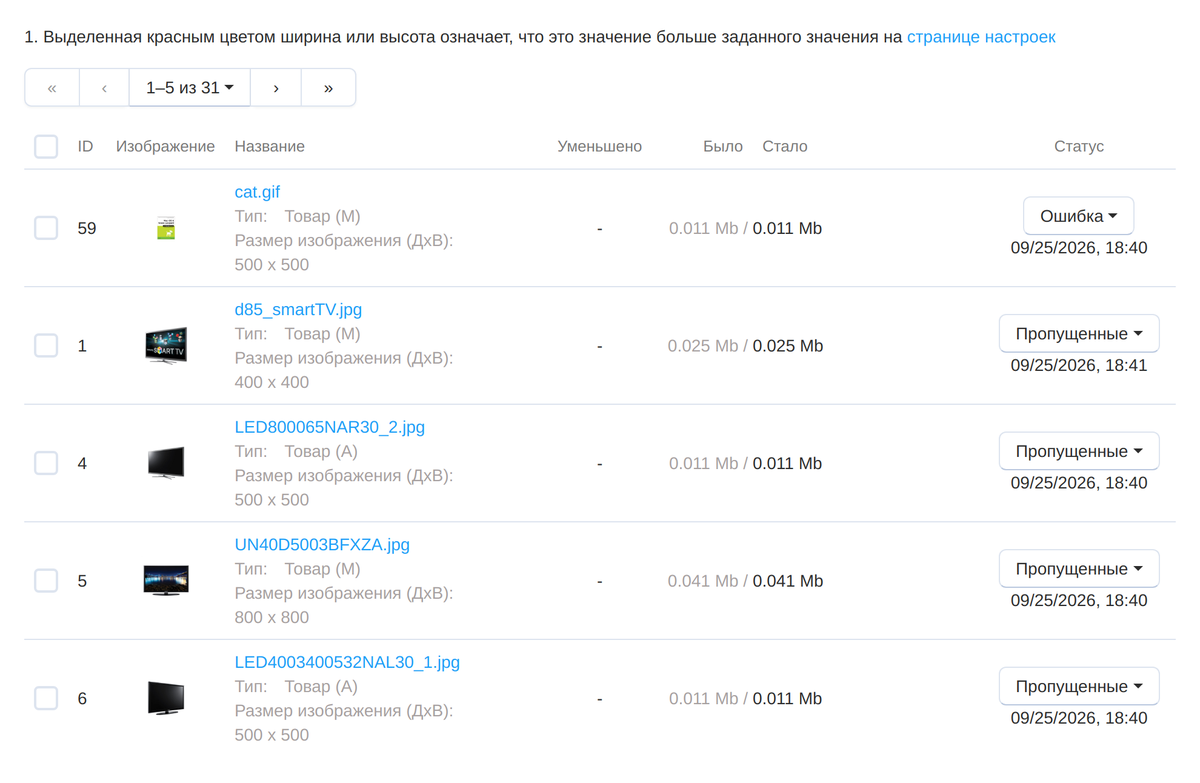Expand status dropdown for UN40D5003BFXZA.jpg

point(1079,569)
